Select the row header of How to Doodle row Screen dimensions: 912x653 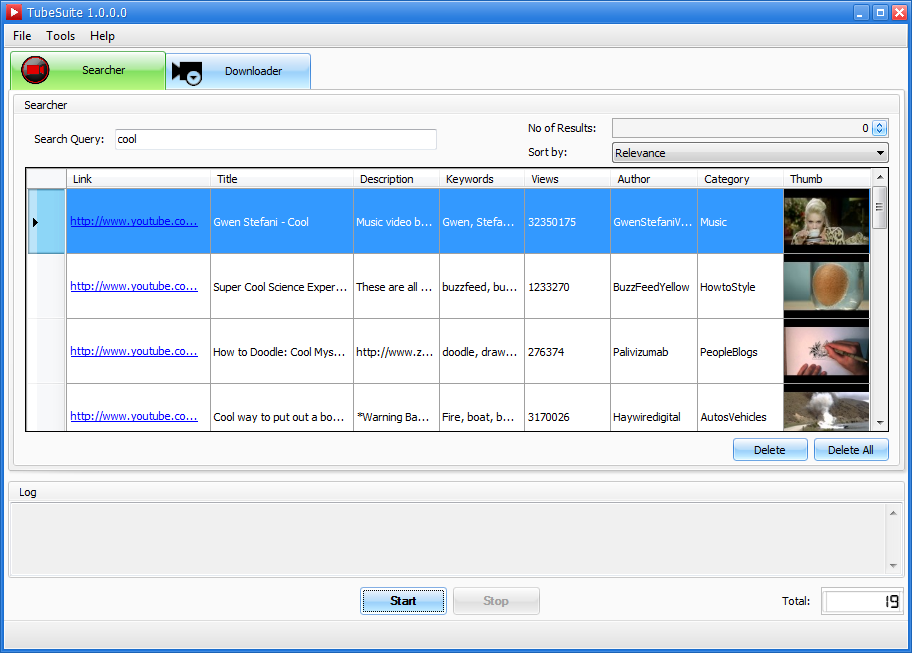47,352
